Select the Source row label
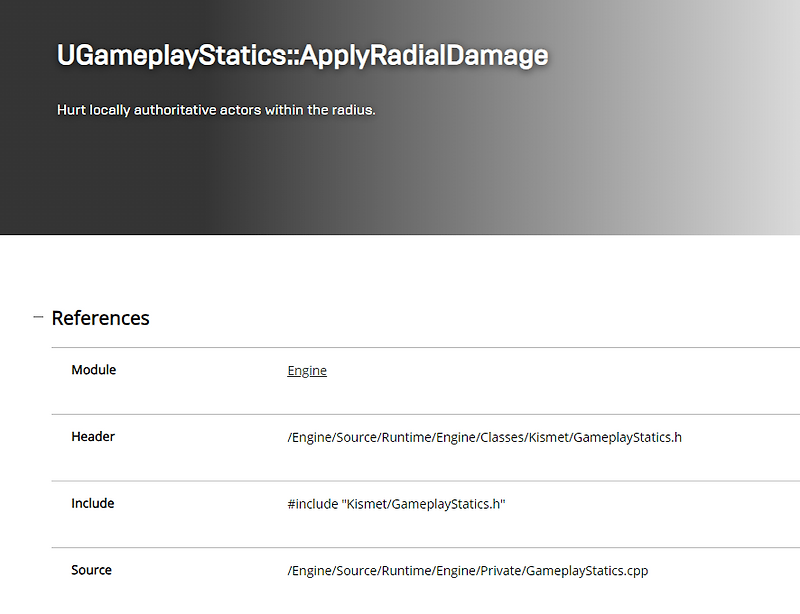The height and width of the screenshot is (614, 800). (x=91, y=570)
